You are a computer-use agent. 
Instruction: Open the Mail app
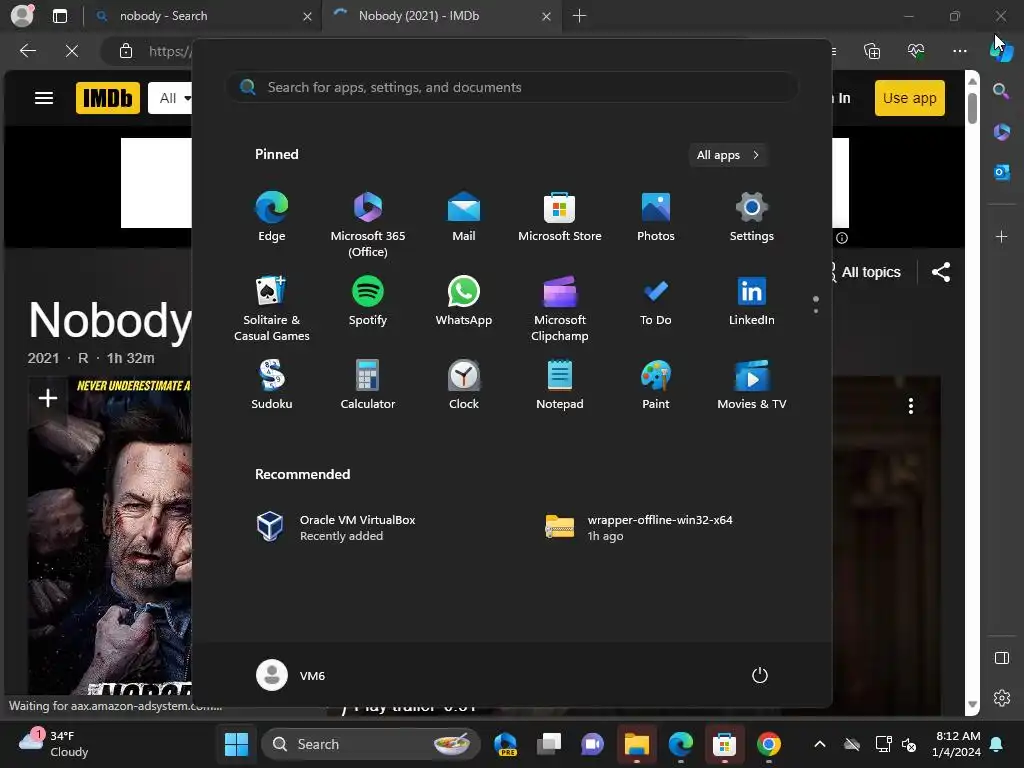pos(464,217)
